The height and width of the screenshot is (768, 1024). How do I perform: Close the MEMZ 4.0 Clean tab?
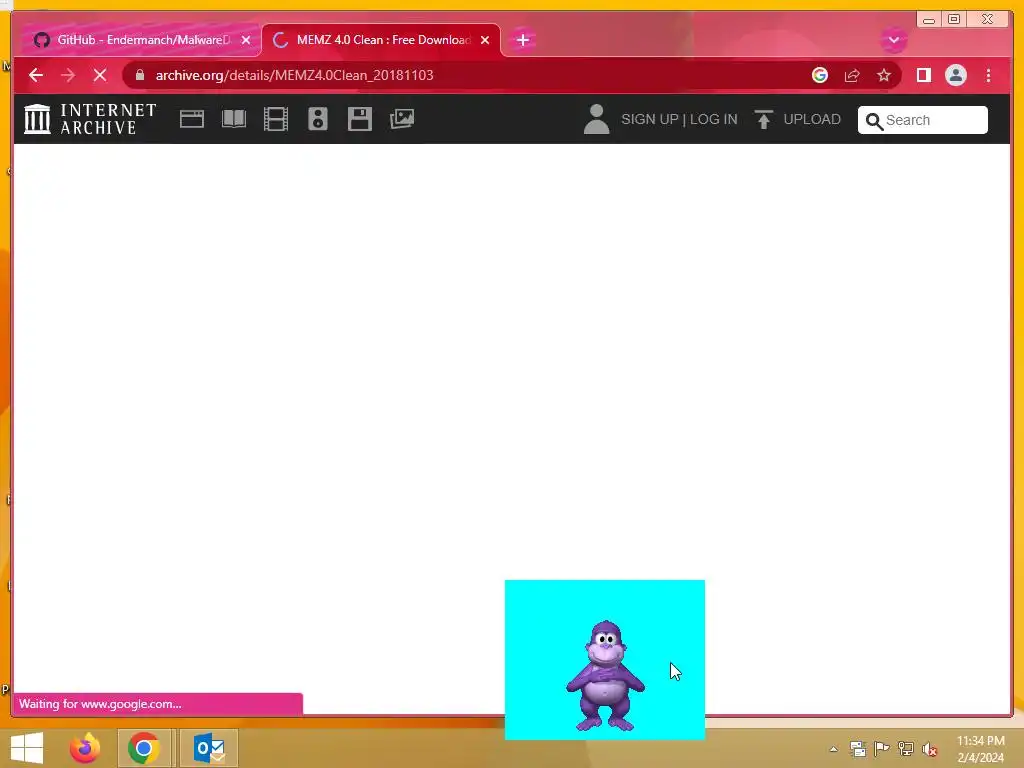coord(485,40)
